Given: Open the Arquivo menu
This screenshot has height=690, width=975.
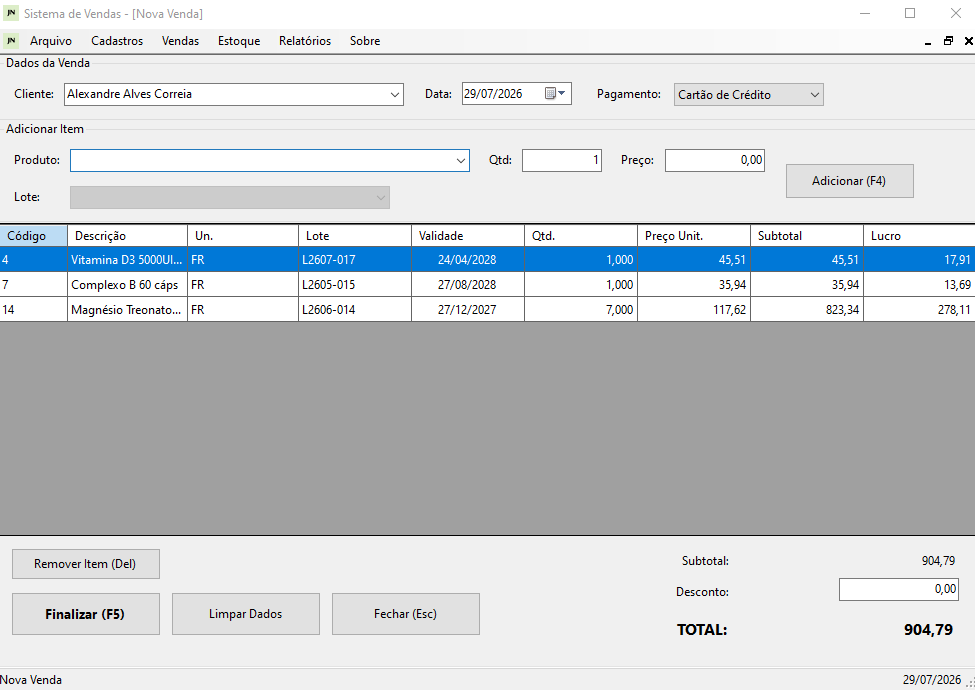Looking at the screenshot, I should tap(50, 41).
